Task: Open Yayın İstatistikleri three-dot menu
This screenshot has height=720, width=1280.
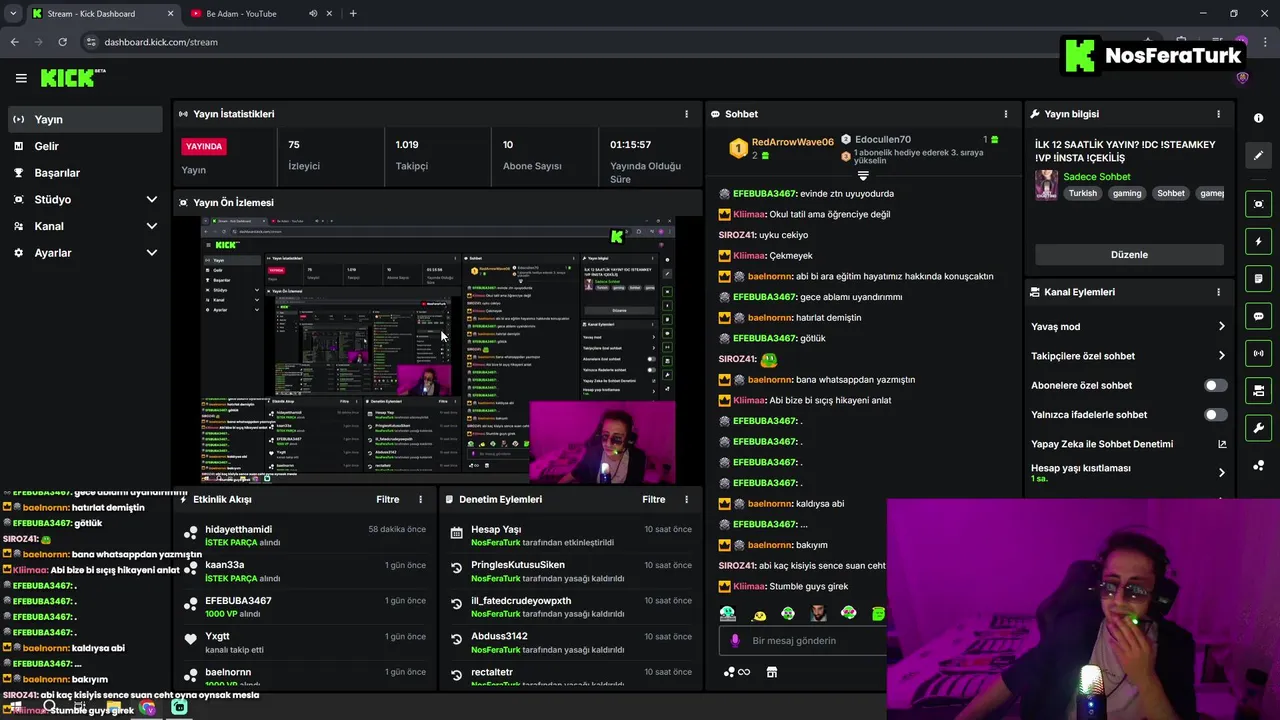Action: tap(686, 114)
